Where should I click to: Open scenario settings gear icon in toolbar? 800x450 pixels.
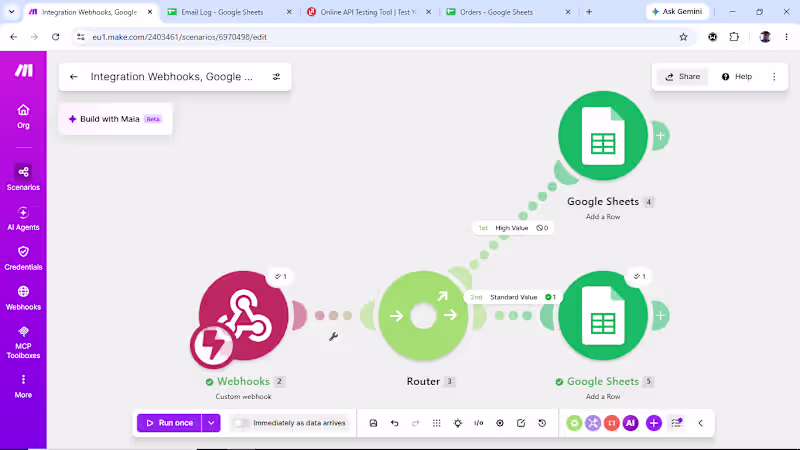[500, 423]
